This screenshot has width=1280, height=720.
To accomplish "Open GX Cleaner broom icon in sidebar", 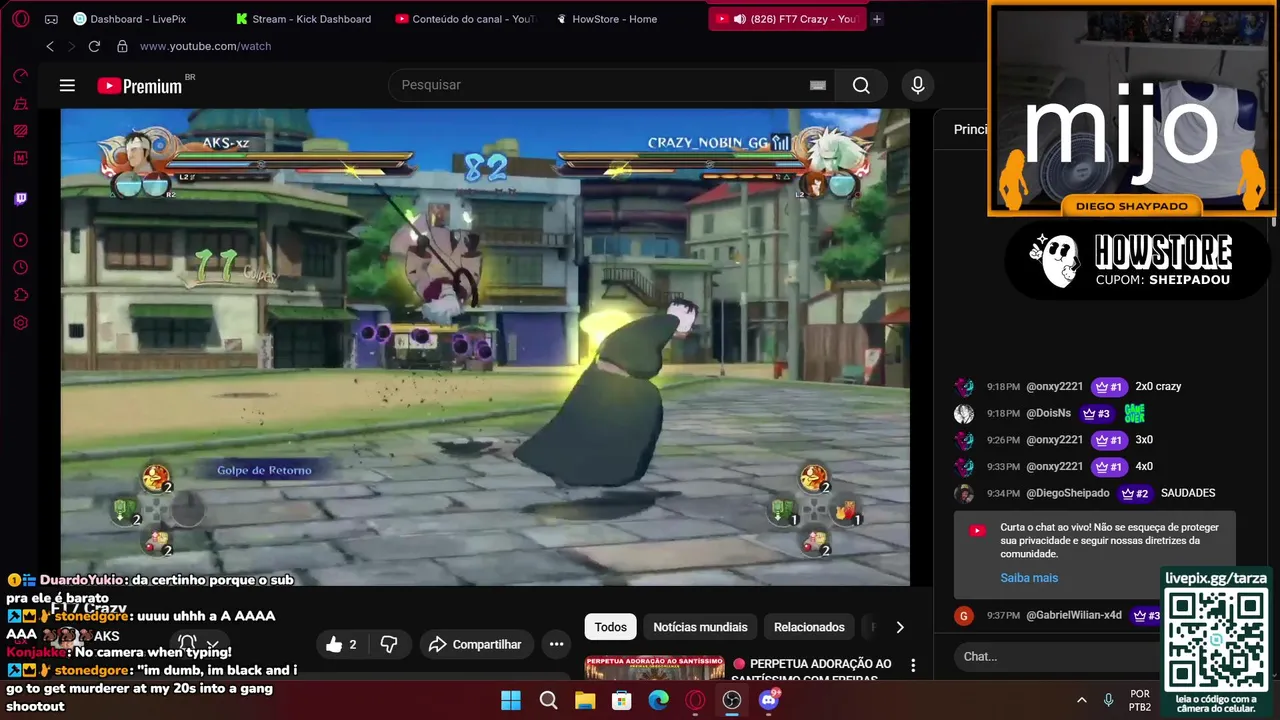I will 20,103.
